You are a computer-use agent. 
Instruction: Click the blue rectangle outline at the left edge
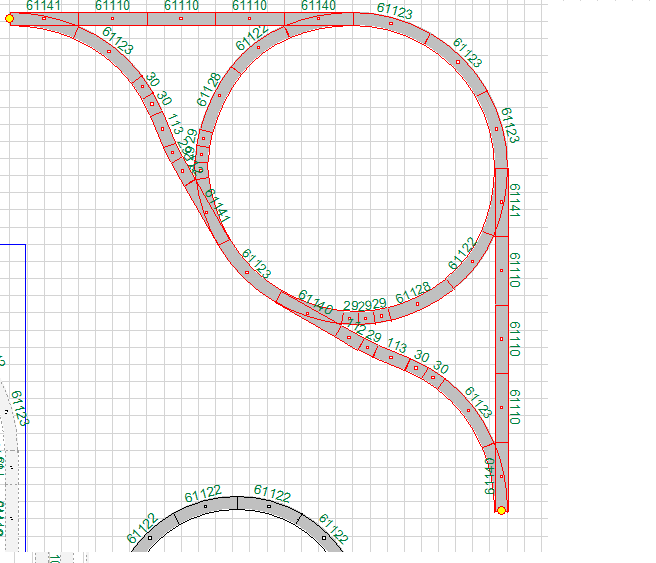point(25,400)
